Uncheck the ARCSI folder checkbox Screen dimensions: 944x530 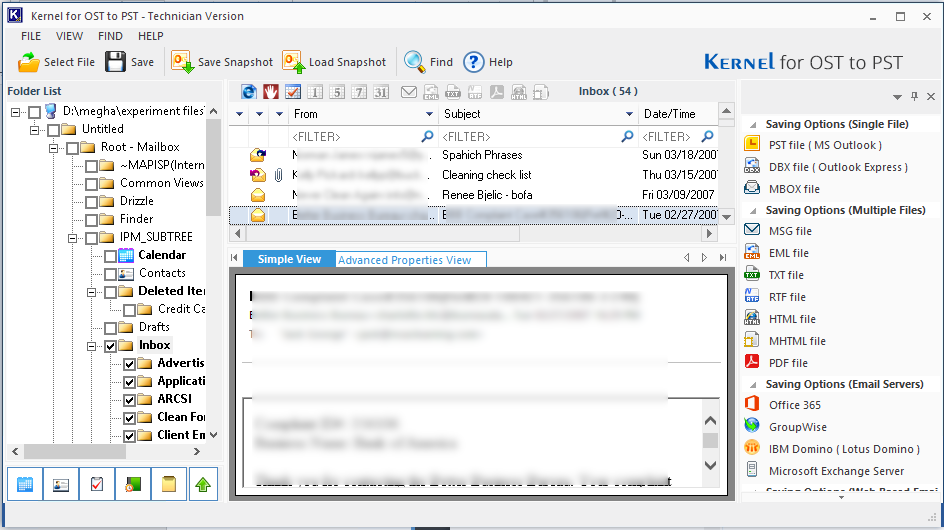coord(129,400)
